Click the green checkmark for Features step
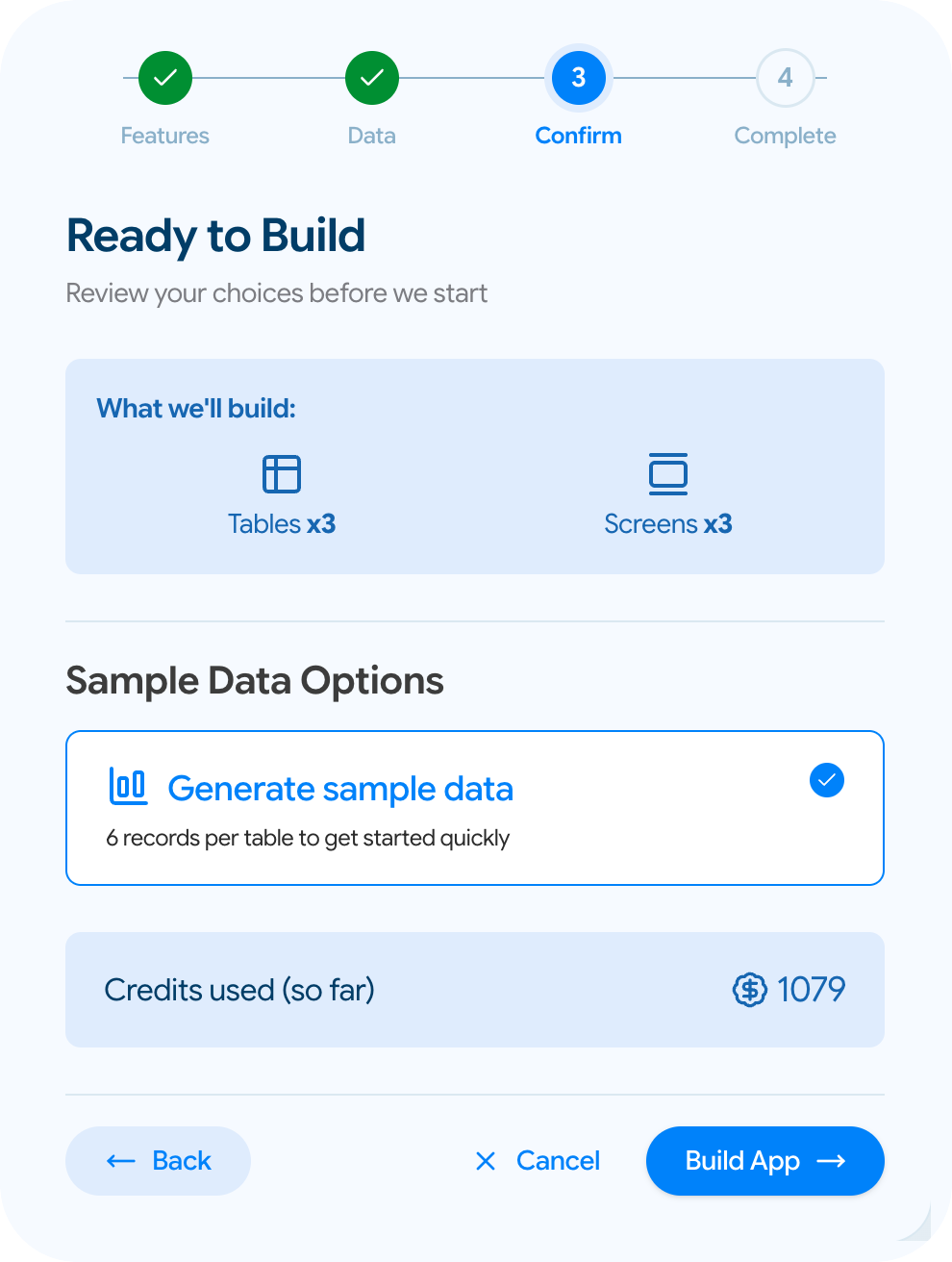Screen dimensions: 952x1262 coord(165,78)
